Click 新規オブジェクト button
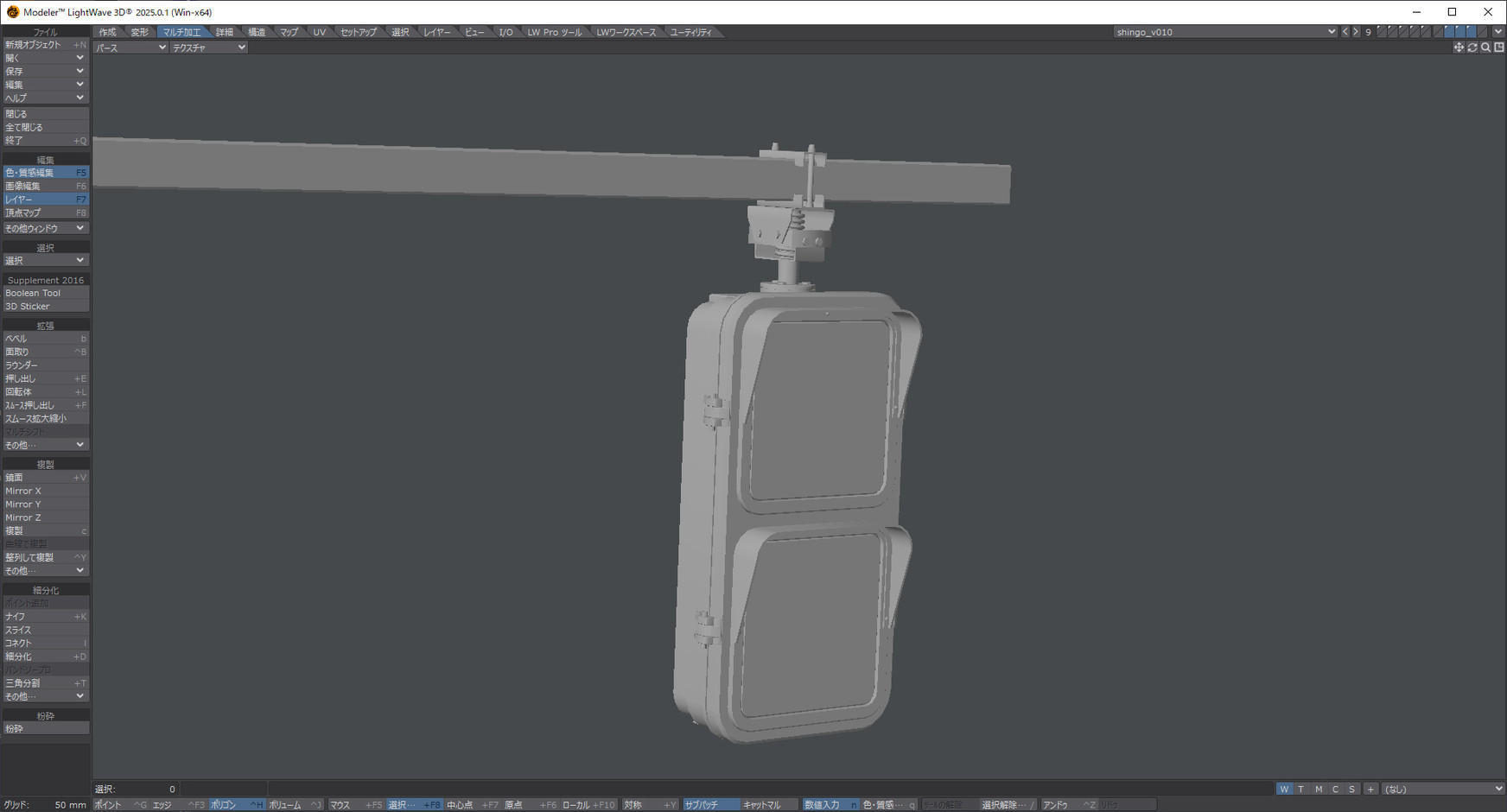The image size is (1507, 812). [45, 44]
